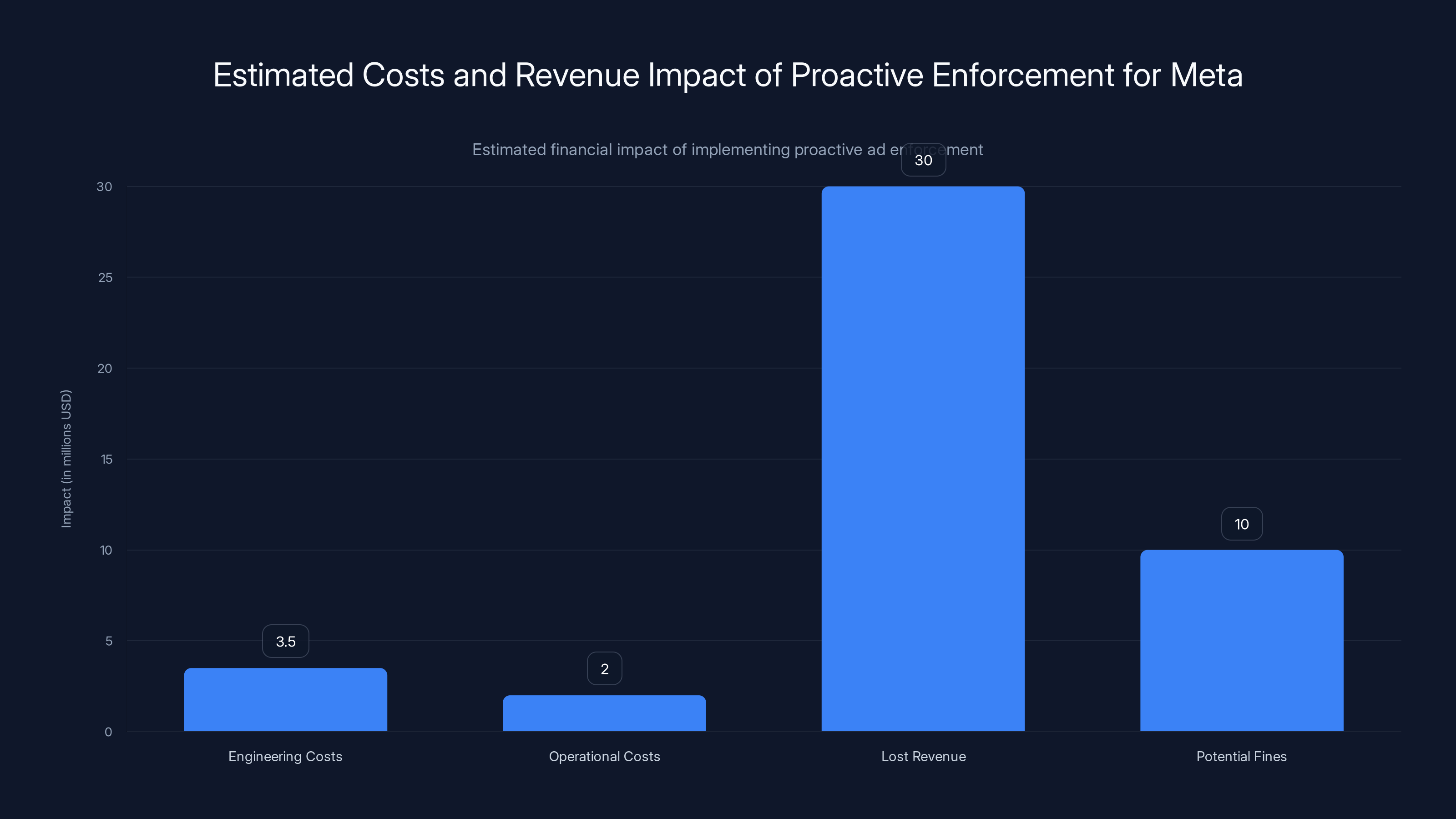
Task: Click the value label showing 10
Action: coord(1241,524)
